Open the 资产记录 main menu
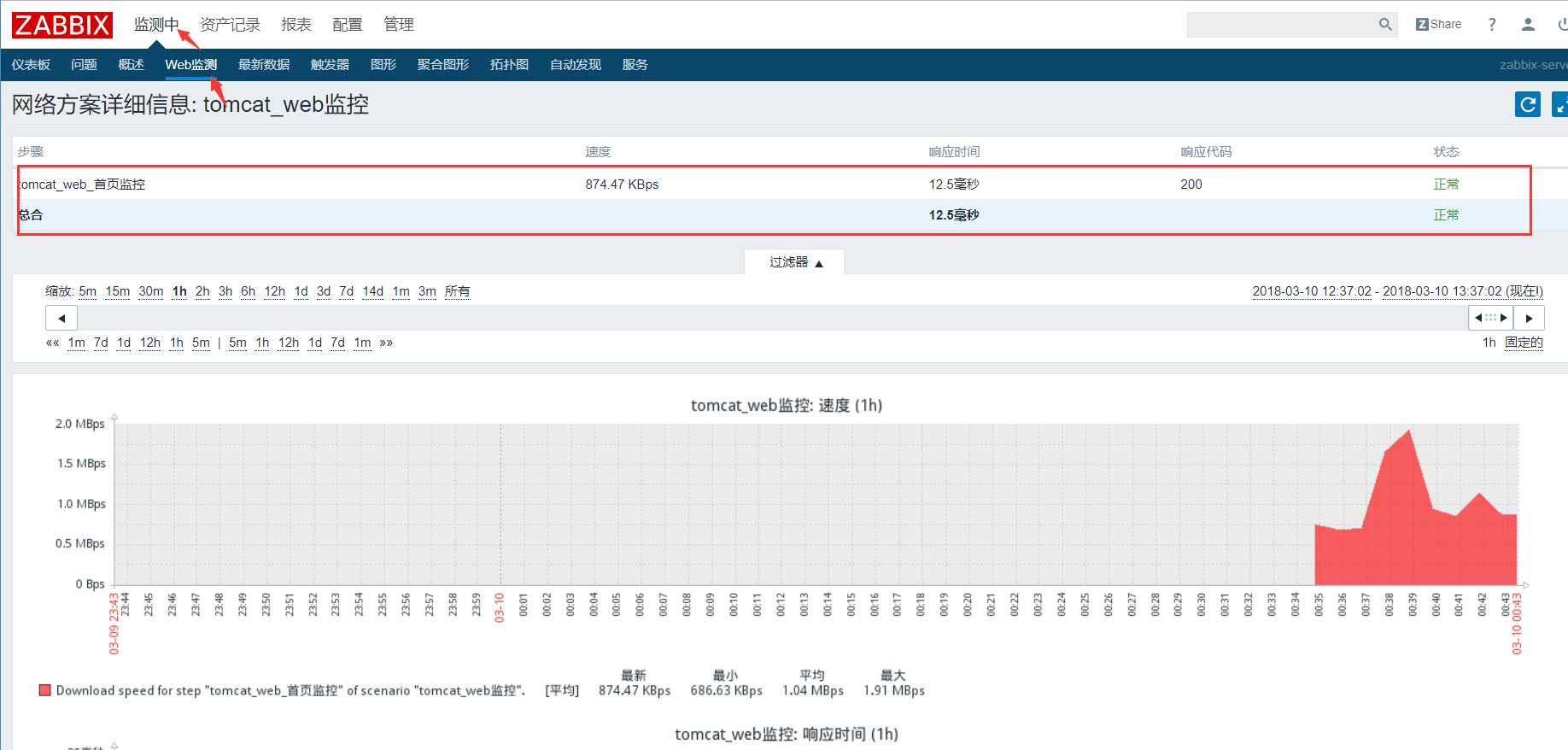This screenshot has width=1568, height=750. point(230,25)
